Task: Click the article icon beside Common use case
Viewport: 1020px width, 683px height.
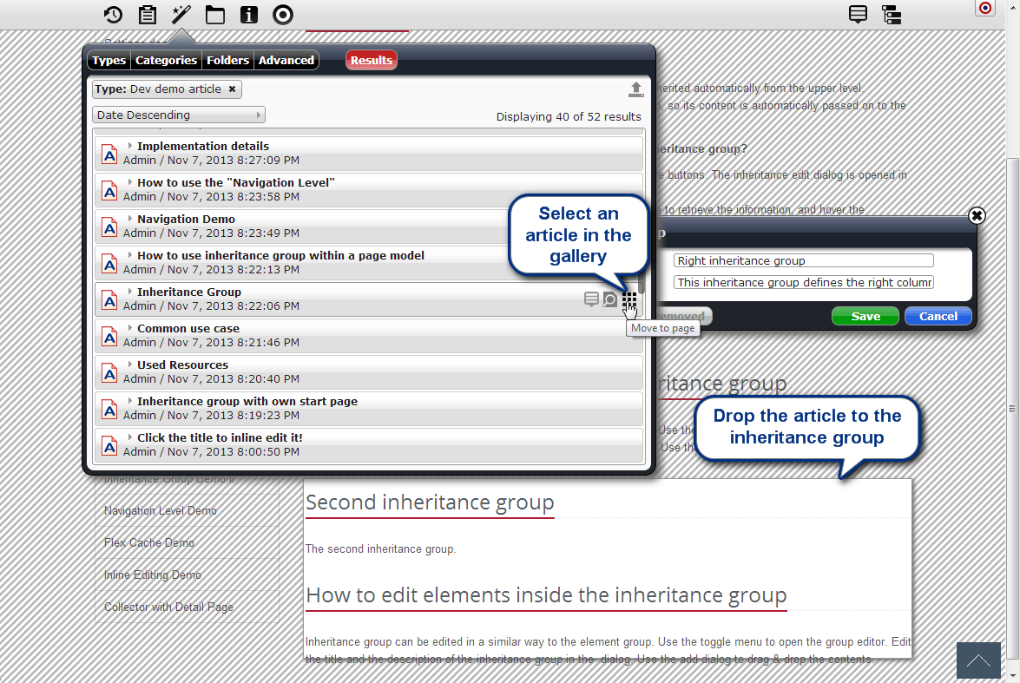Action: tap(109, 336)
